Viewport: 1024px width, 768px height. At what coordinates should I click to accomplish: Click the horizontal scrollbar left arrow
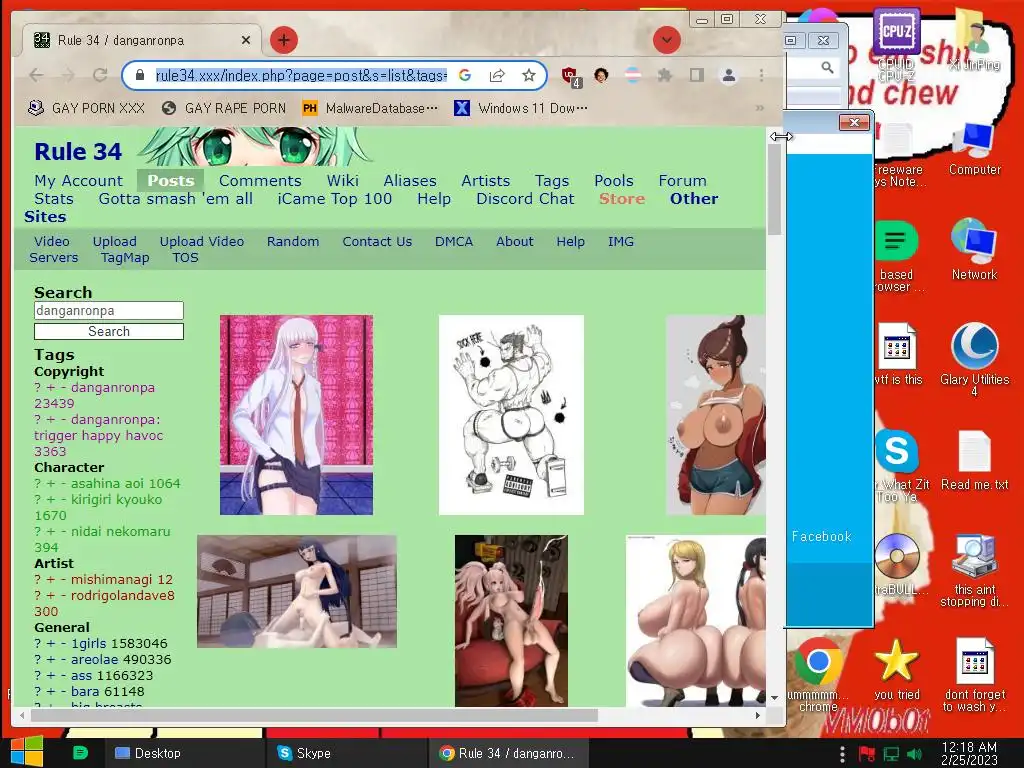[x=22, y=715]
